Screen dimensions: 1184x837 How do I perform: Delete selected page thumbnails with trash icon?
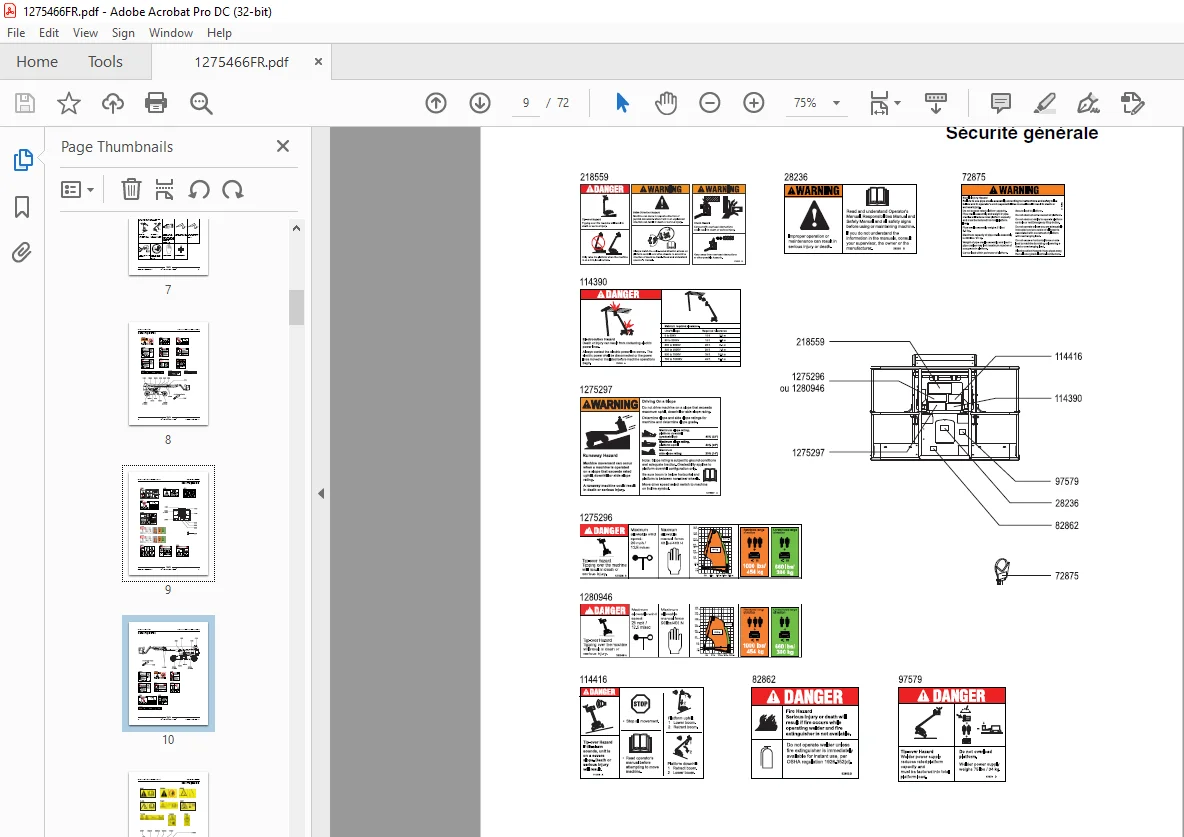[x=131, y=190]
